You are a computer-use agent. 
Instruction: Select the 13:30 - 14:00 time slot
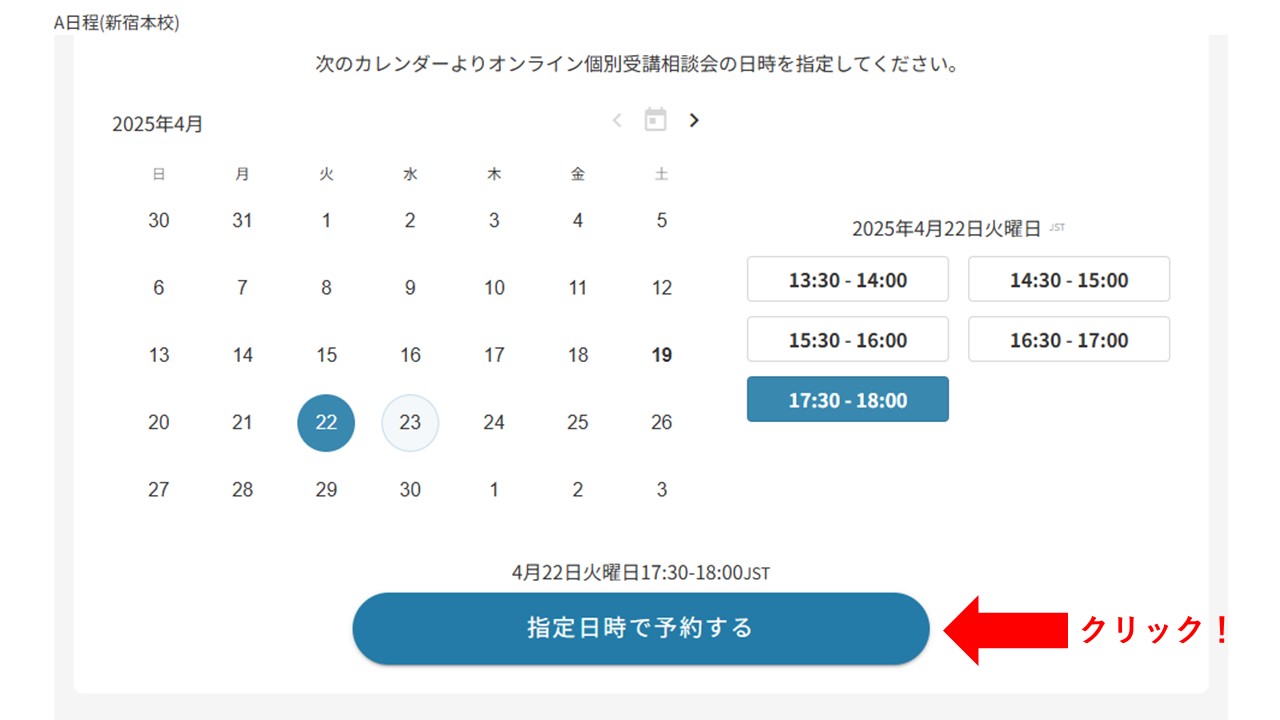point(847,280)
